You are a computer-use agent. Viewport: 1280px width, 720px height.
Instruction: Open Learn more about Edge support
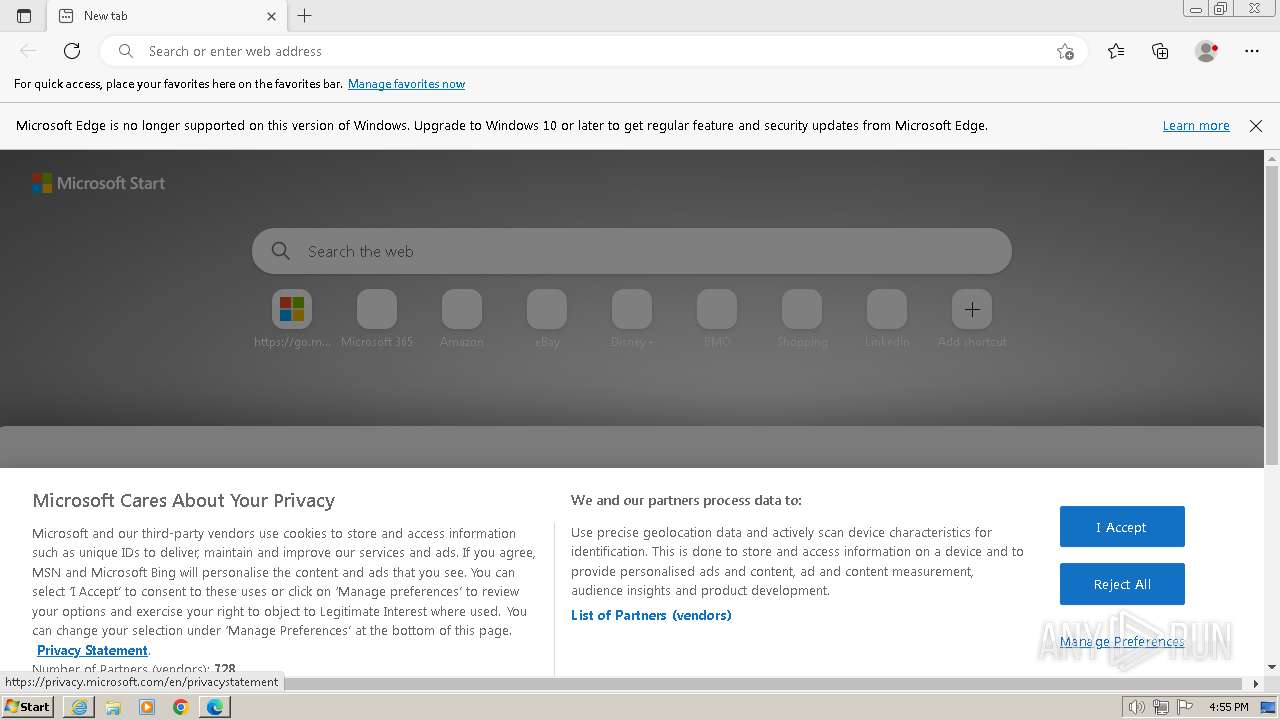[1196, 126]
